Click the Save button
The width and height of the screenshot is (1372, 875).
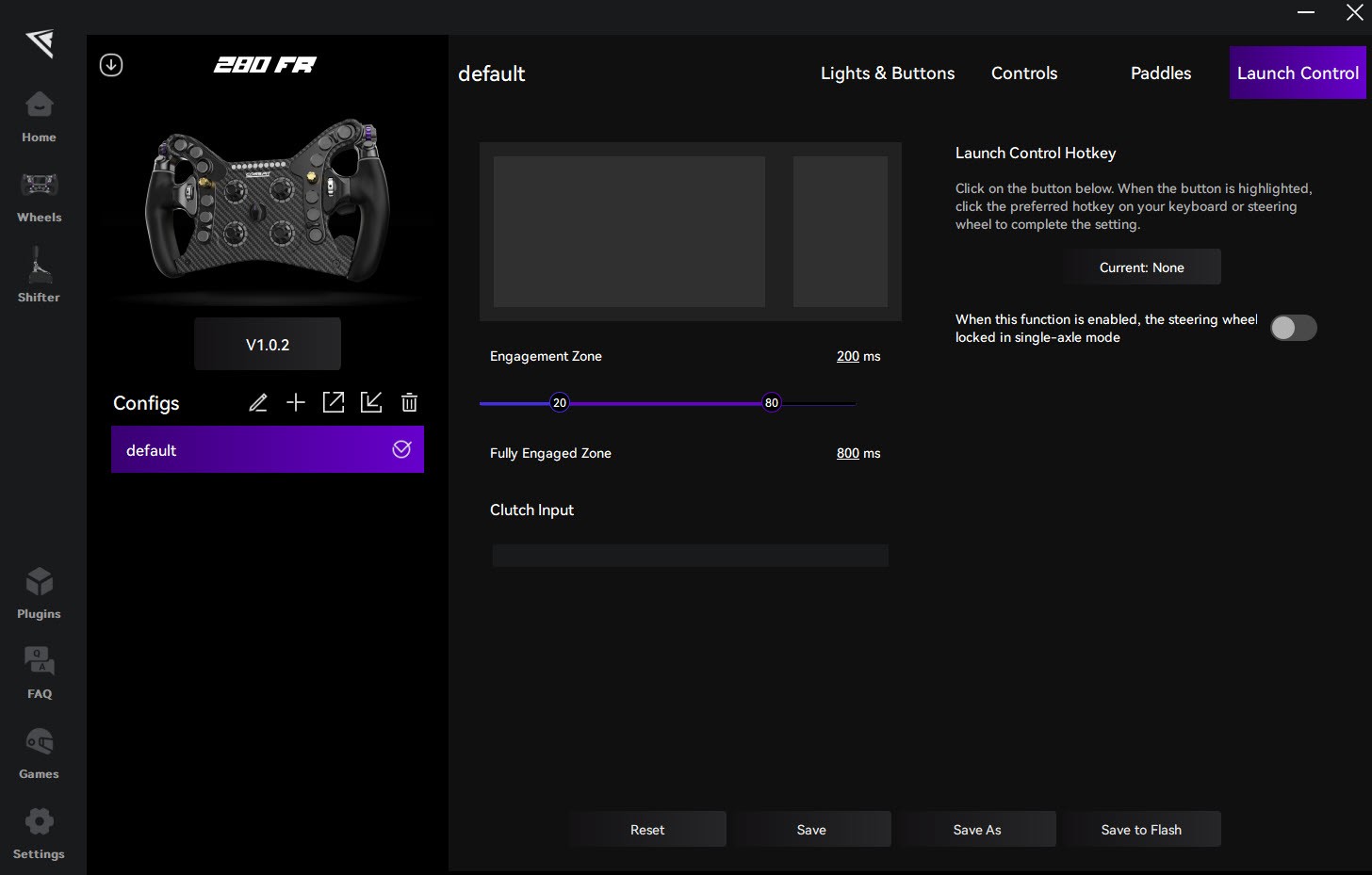coord(811,830)
